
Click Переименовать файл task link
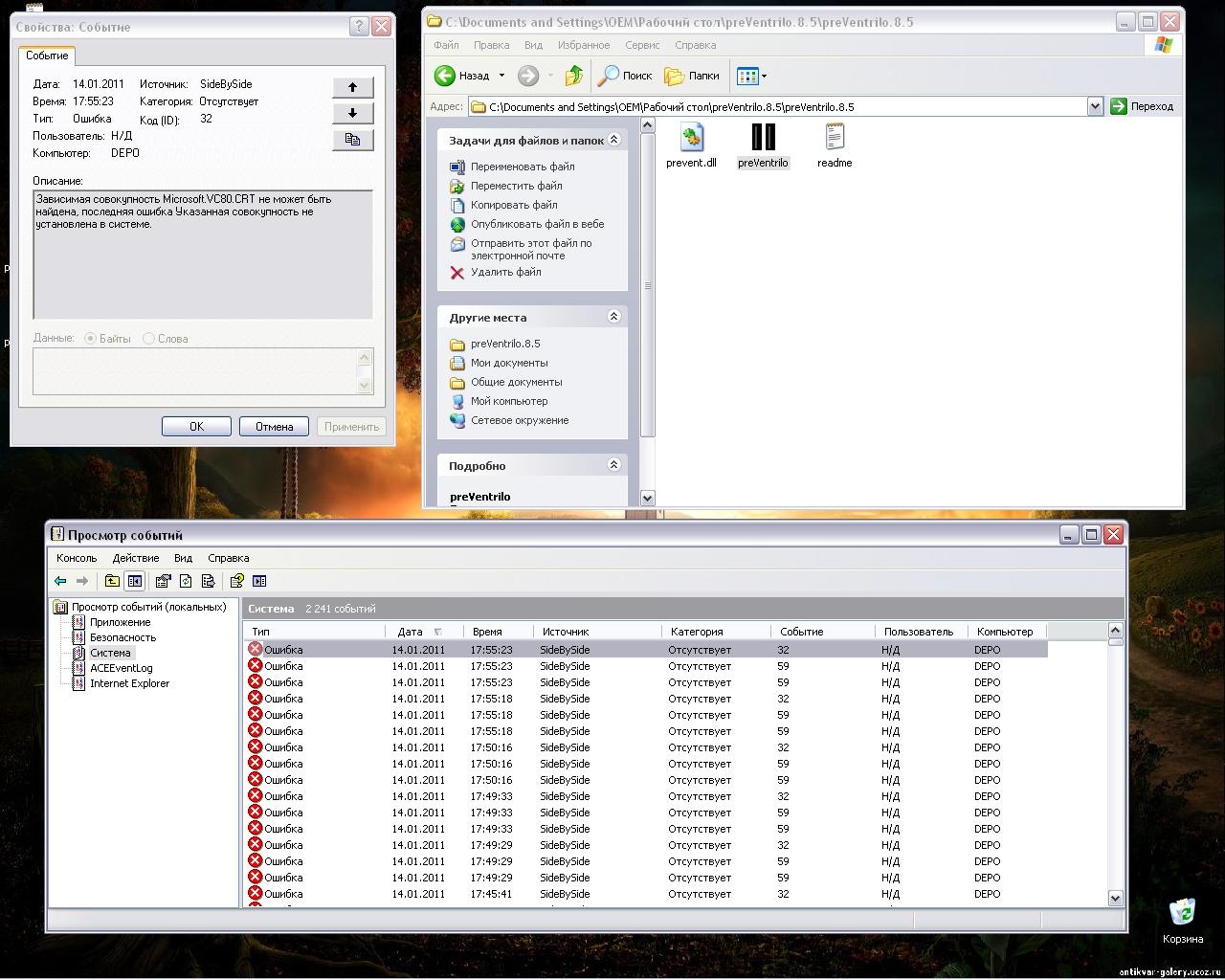pyautogui.click(x=512, y=167)
